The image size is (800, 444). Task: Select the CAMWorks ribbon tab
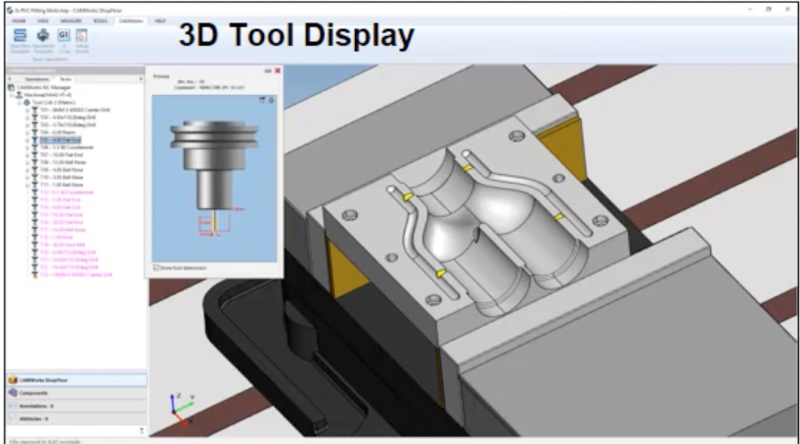(x=131, y=21)
